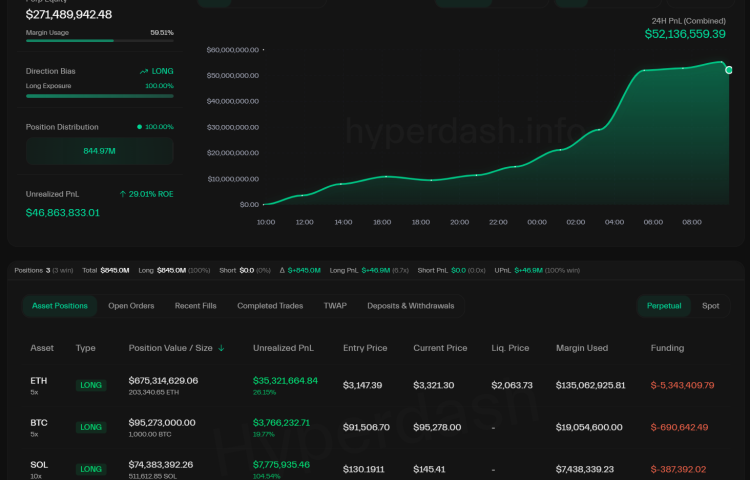The height and width of the screenshot is (480, 750).
Task: Click the LONG badge in the ETH row
Action: click(91, 385)
